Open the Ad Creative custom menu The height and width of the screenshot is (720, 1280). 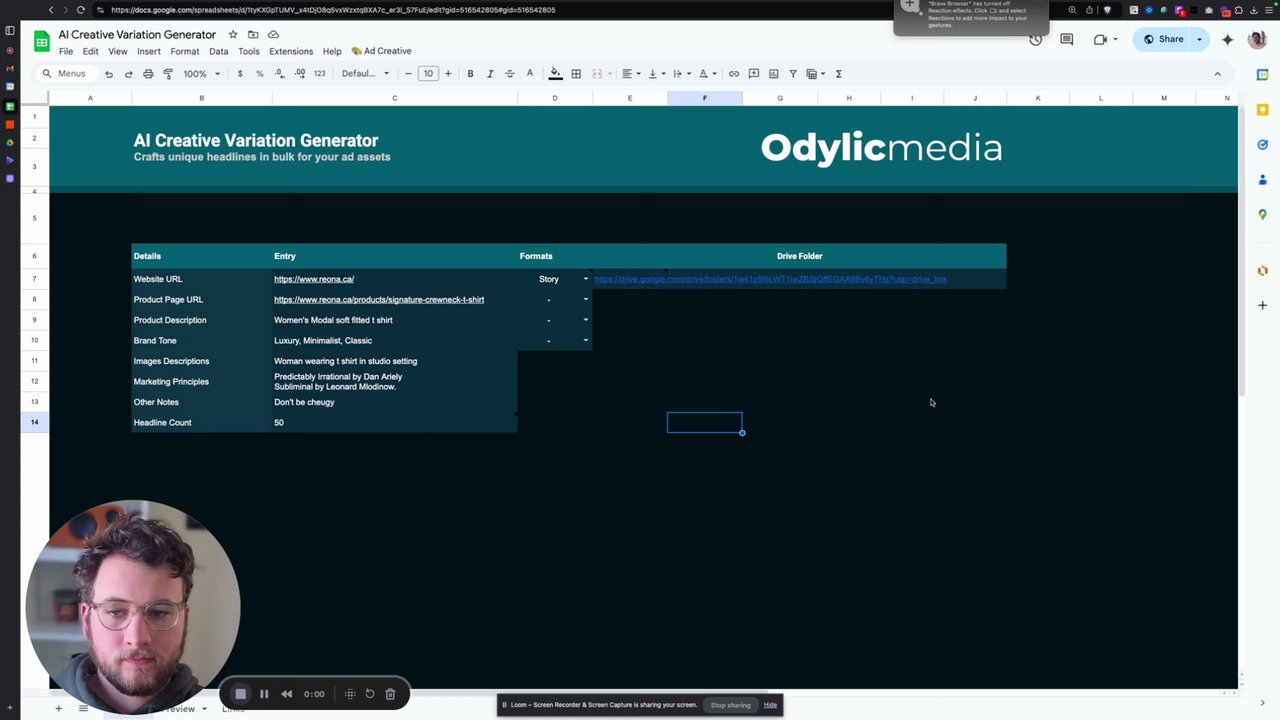[x=381, y=51]
